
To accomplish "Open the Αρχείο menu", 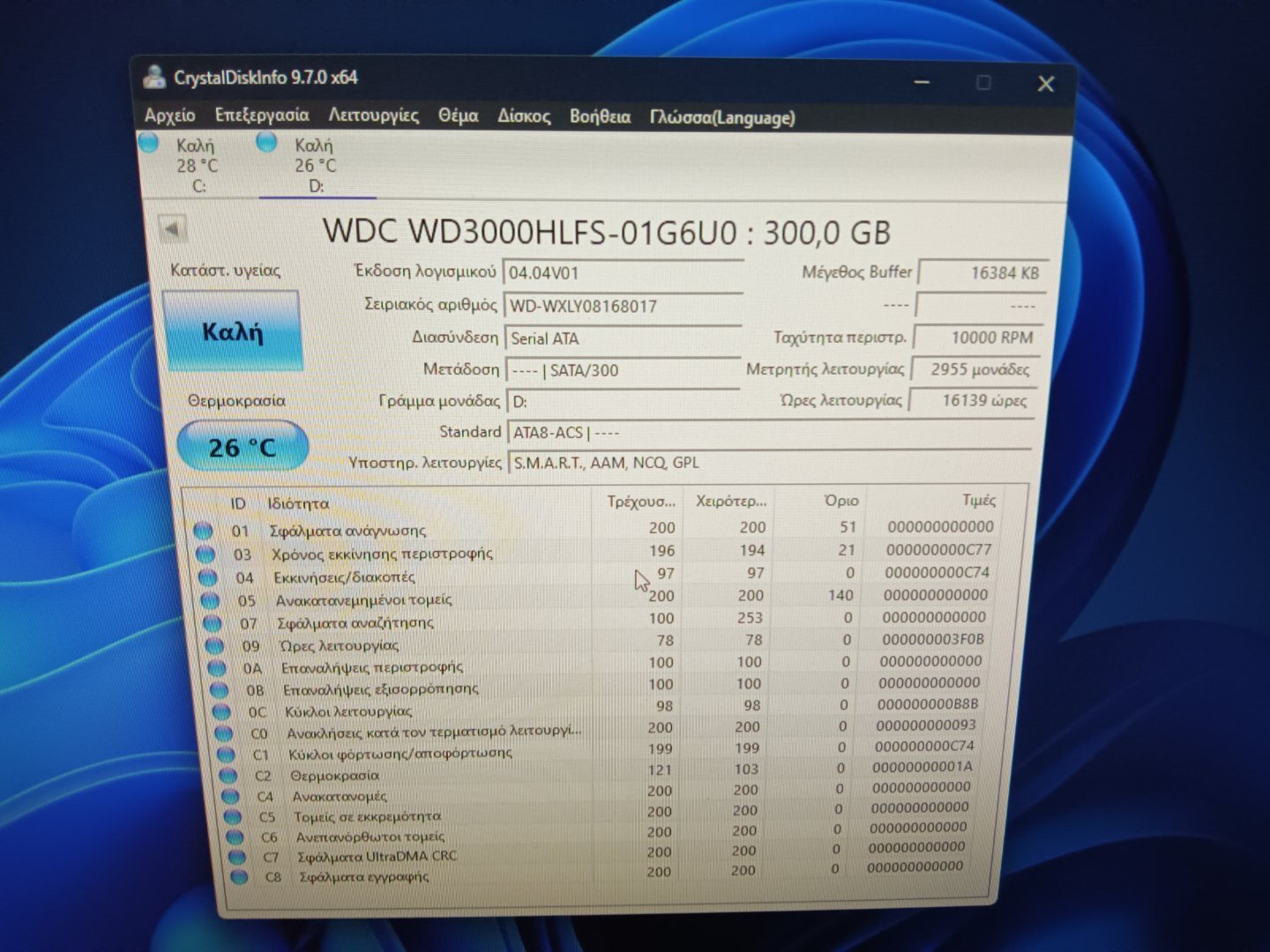I will [x=169, y=115].
